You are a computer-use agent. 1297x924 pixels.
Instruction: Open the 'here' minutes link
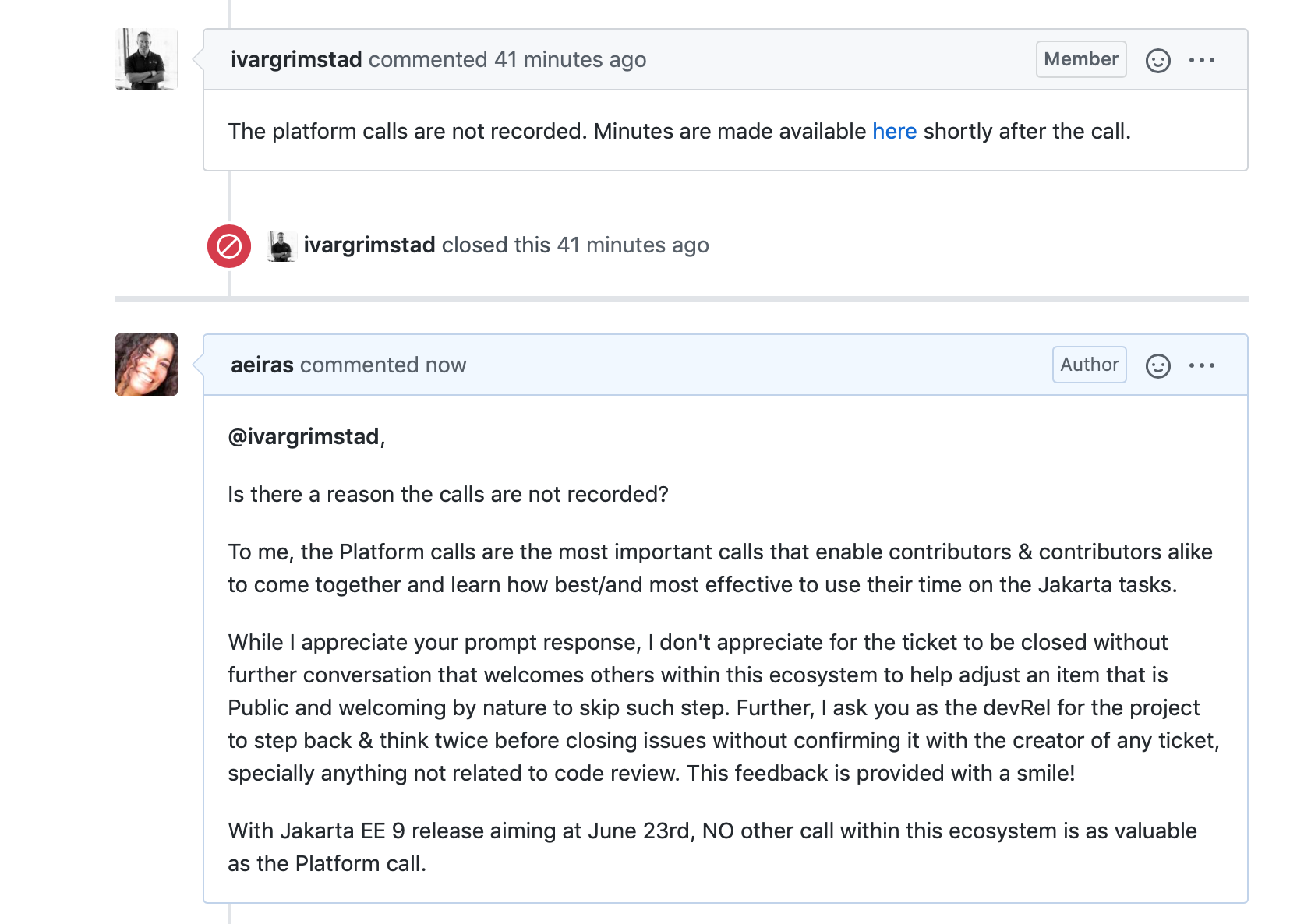pos(894,131)
